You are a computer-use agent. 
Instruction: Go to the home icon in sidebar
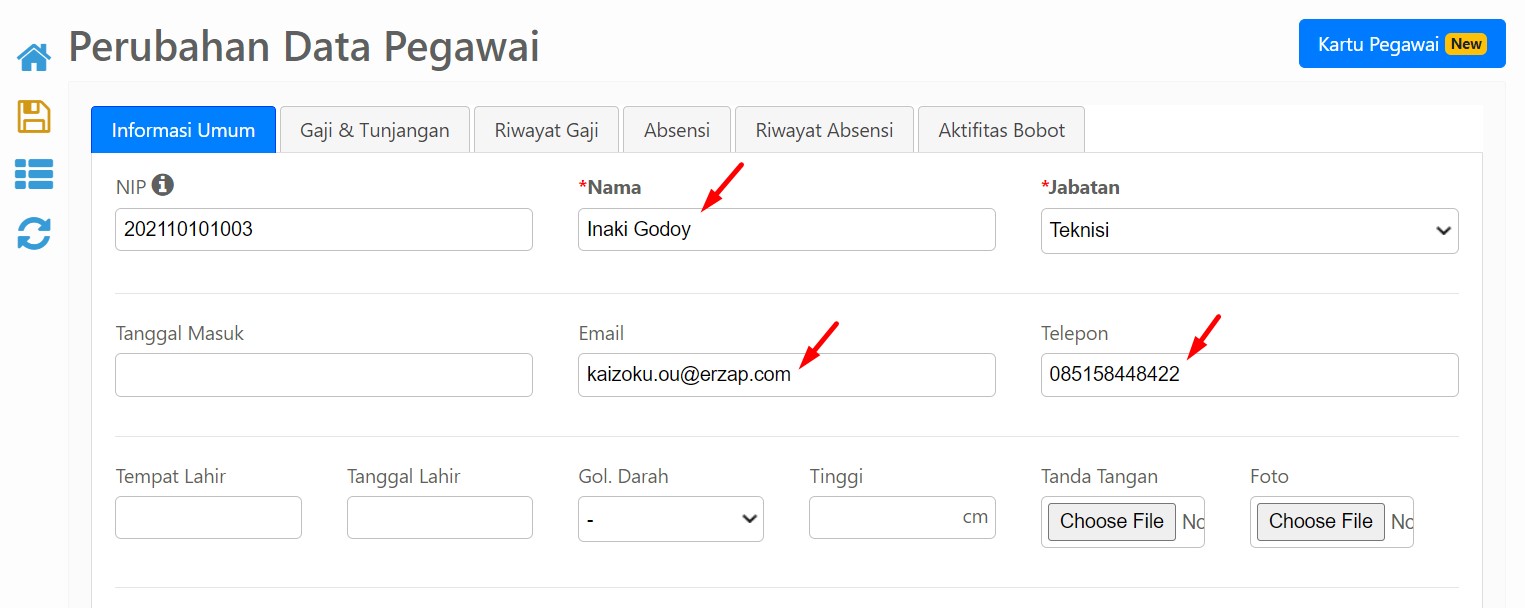(34, 58)
